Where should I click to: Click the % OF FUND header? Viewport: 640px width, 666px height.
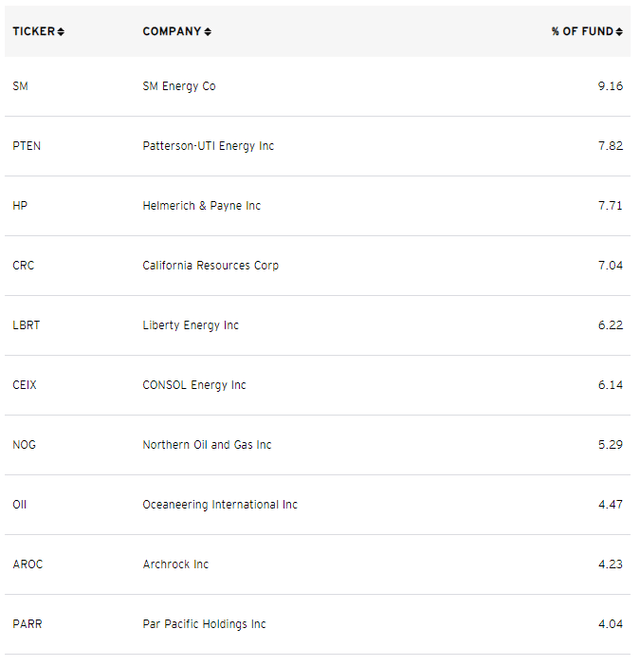tap(582, 32)
